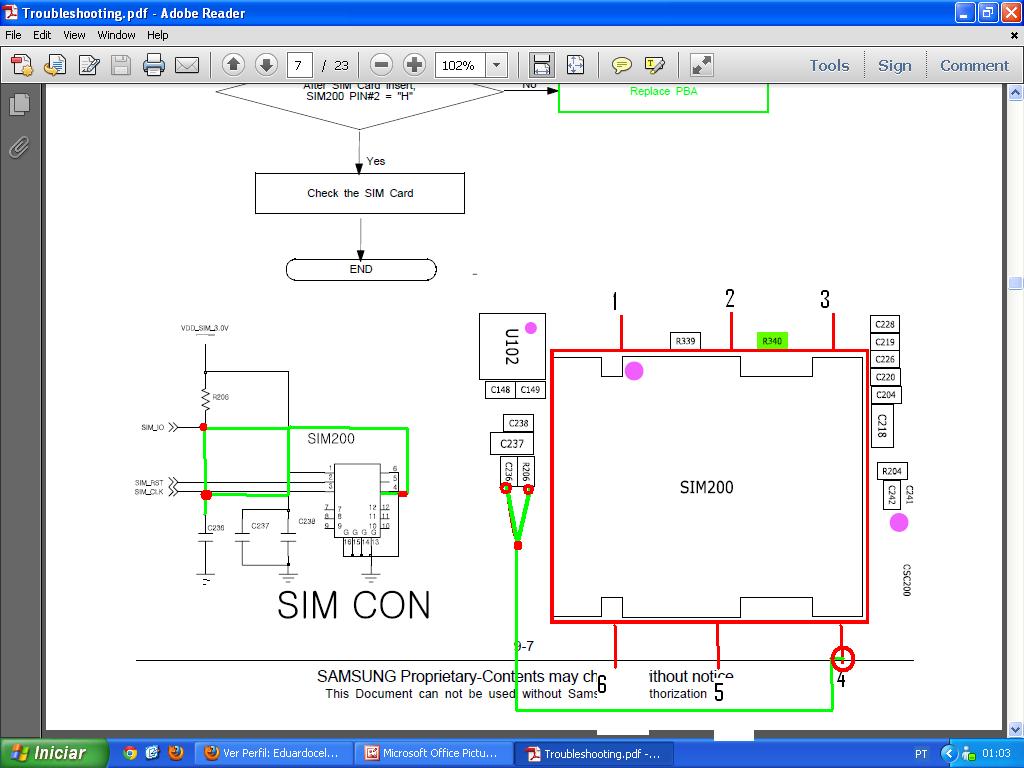Click the VDD_SIM_3.0V schematic label
Viewport: 1024px width, 768px height.
point(204,328)
